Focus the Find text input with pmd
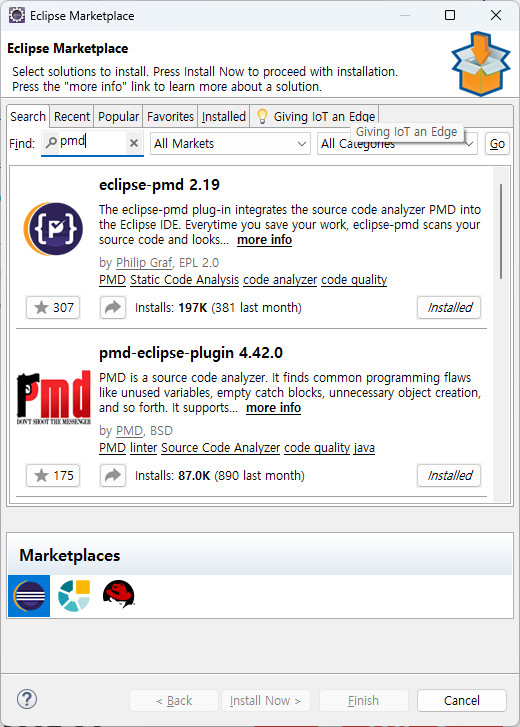The height and width of the screenshot is (727, 520). point(92,141)
